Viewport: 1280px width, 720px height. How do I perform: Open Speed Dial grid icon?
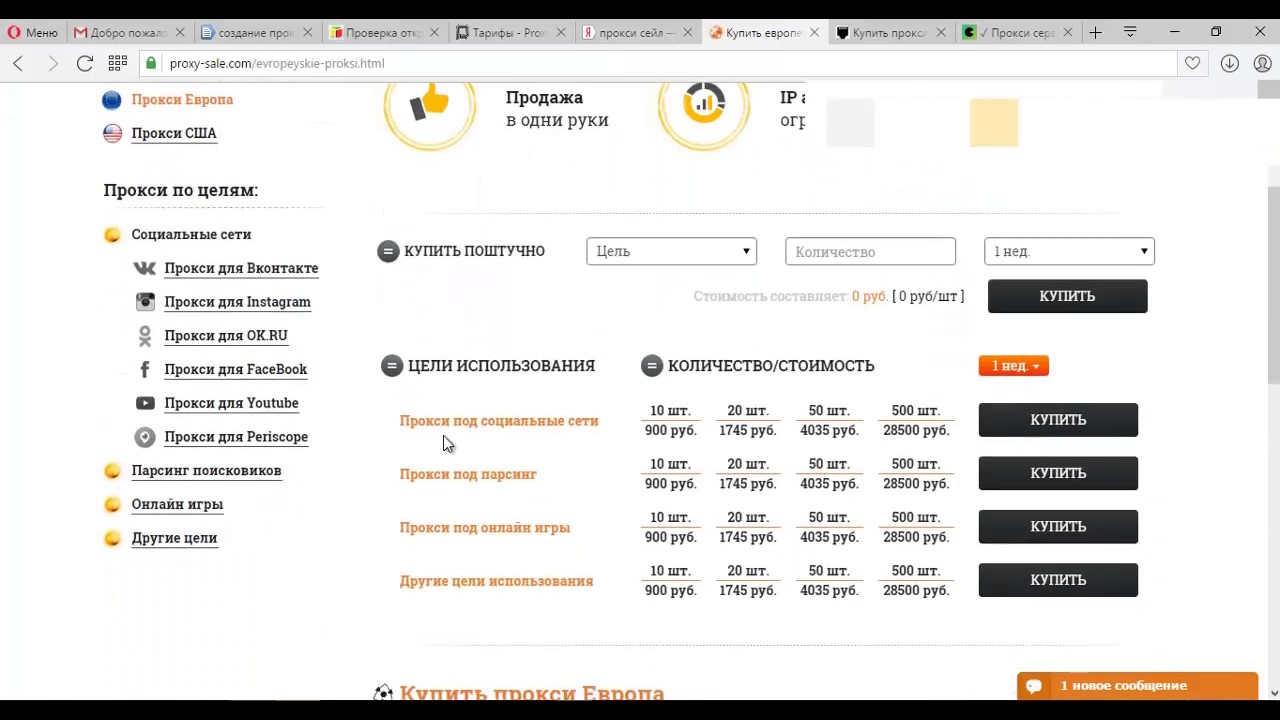tap(117, 63)
